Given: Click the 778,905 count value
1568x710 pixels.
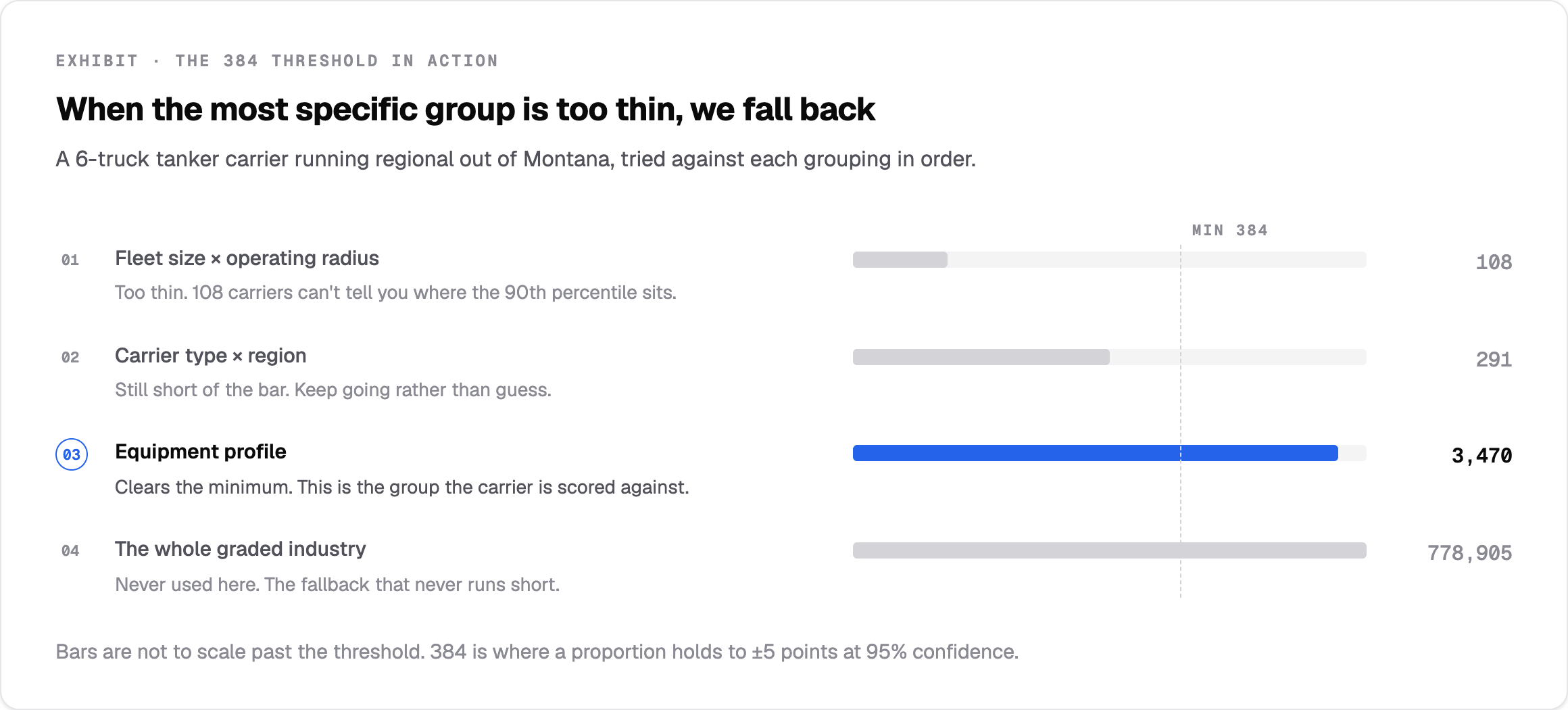Looking at the screenshot, I should 1470,553.
